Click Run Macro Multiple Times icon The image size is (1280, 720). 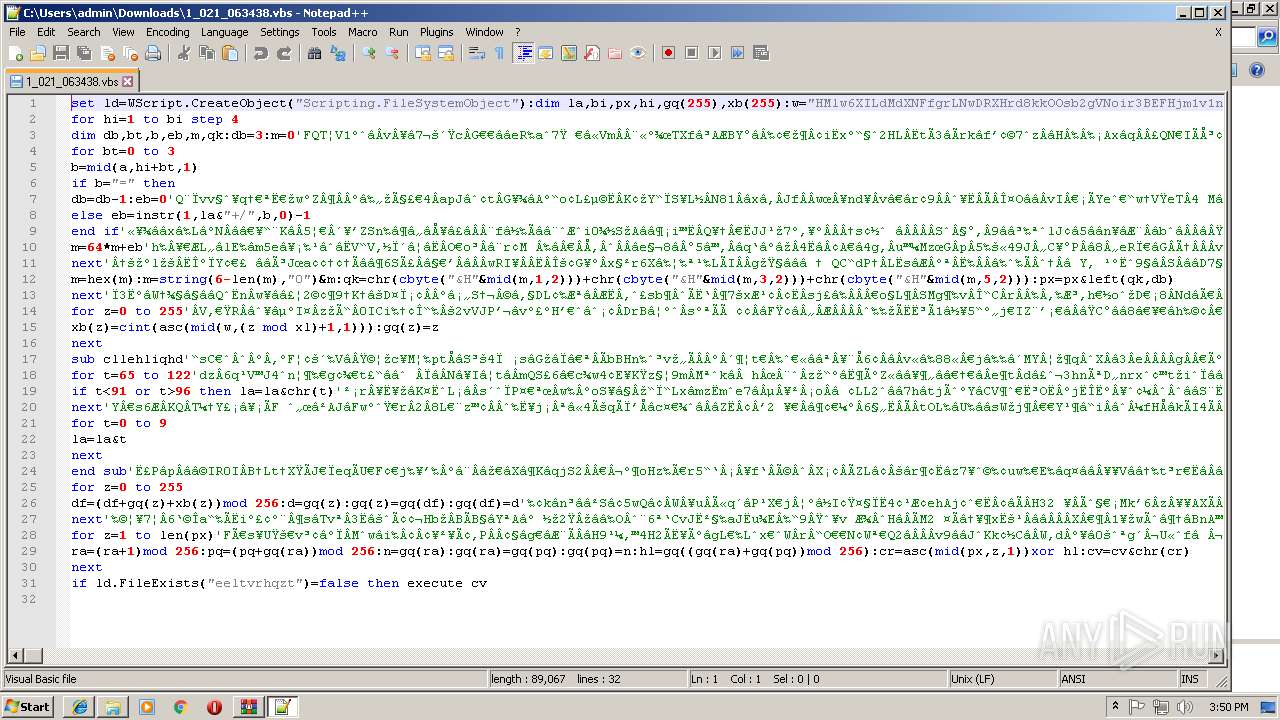[x=737, y=53]
